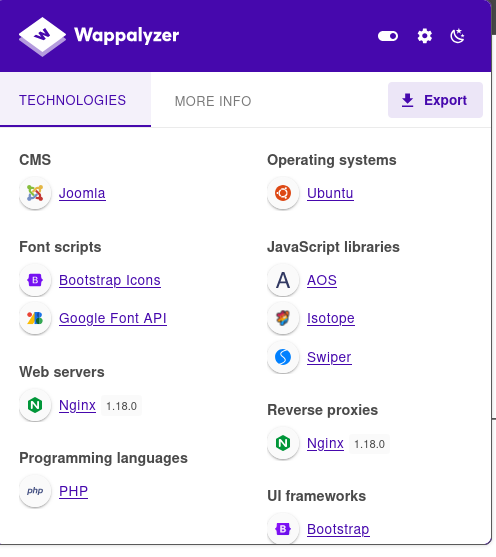496x557 pixels.
Task: Export the detected technologies list
Action: [435, 100]
